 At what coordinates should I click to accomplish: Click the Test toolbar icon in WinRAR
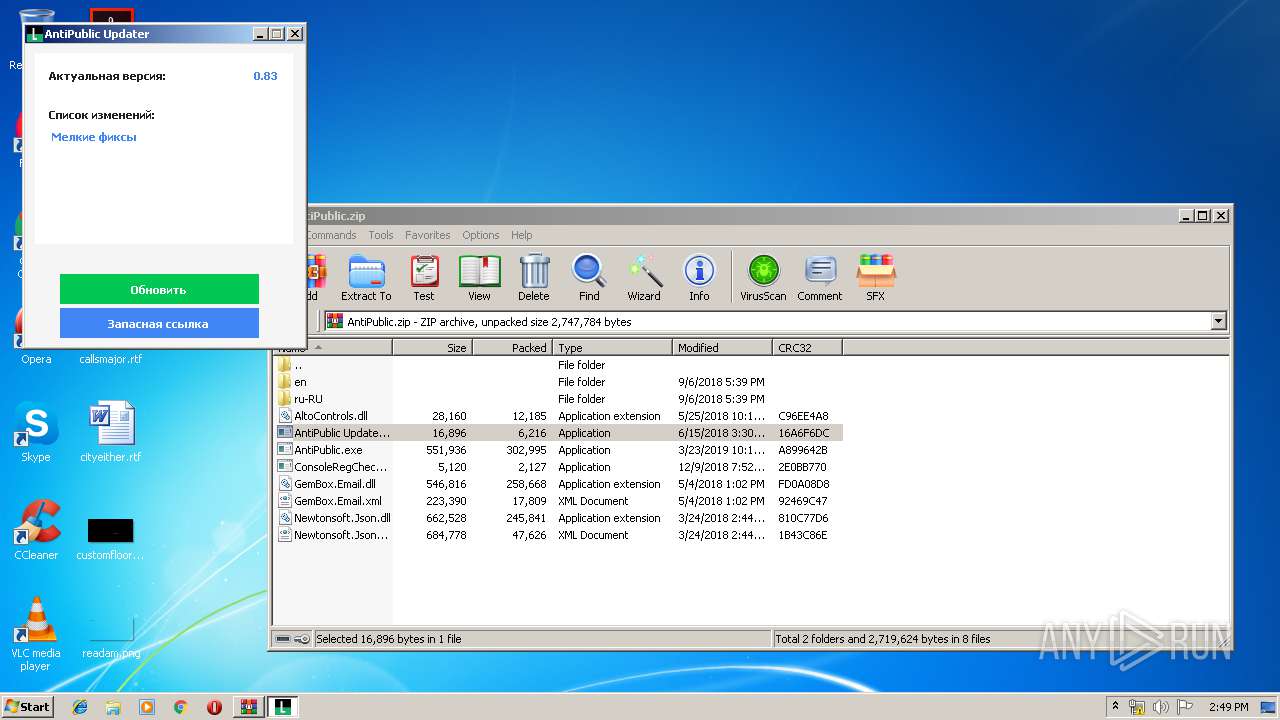click(424, 277)
